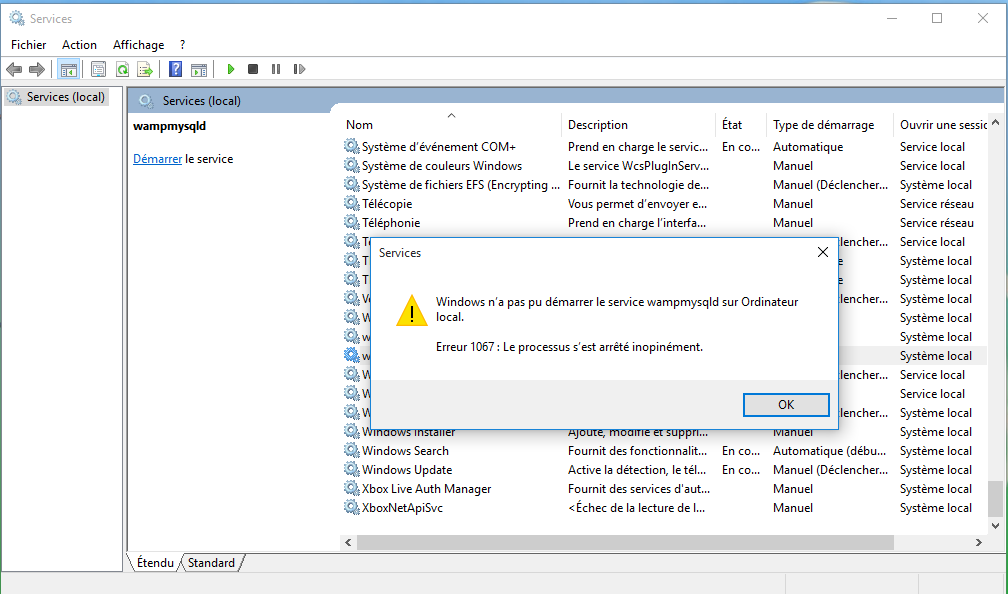Toggle the show/hide console tree button
1008x594 pixels.
(69, 69)
